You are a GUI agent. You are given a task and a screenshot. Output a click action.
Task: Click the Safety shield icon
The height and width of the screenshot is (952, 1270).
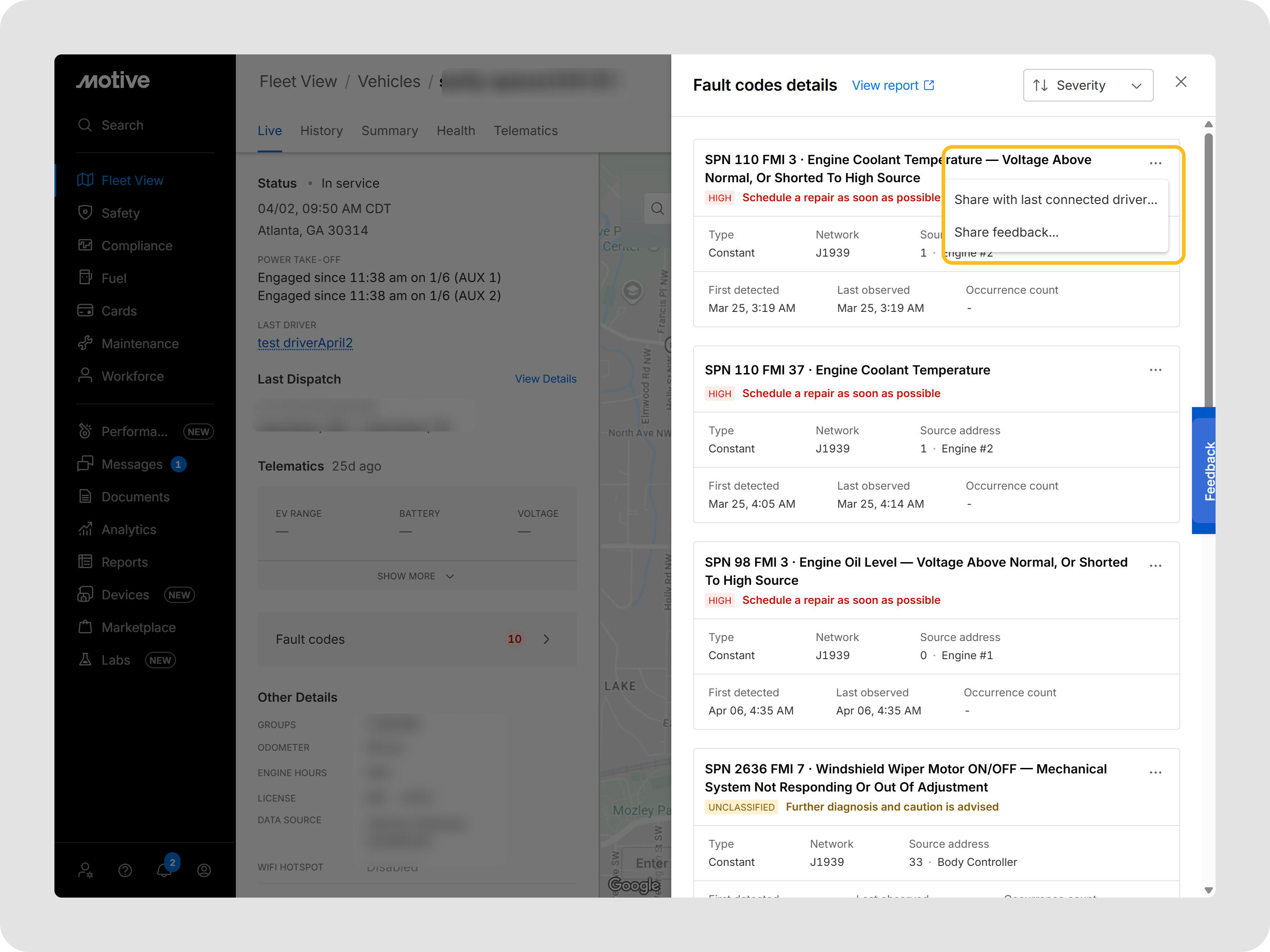(x=85, y=213)
